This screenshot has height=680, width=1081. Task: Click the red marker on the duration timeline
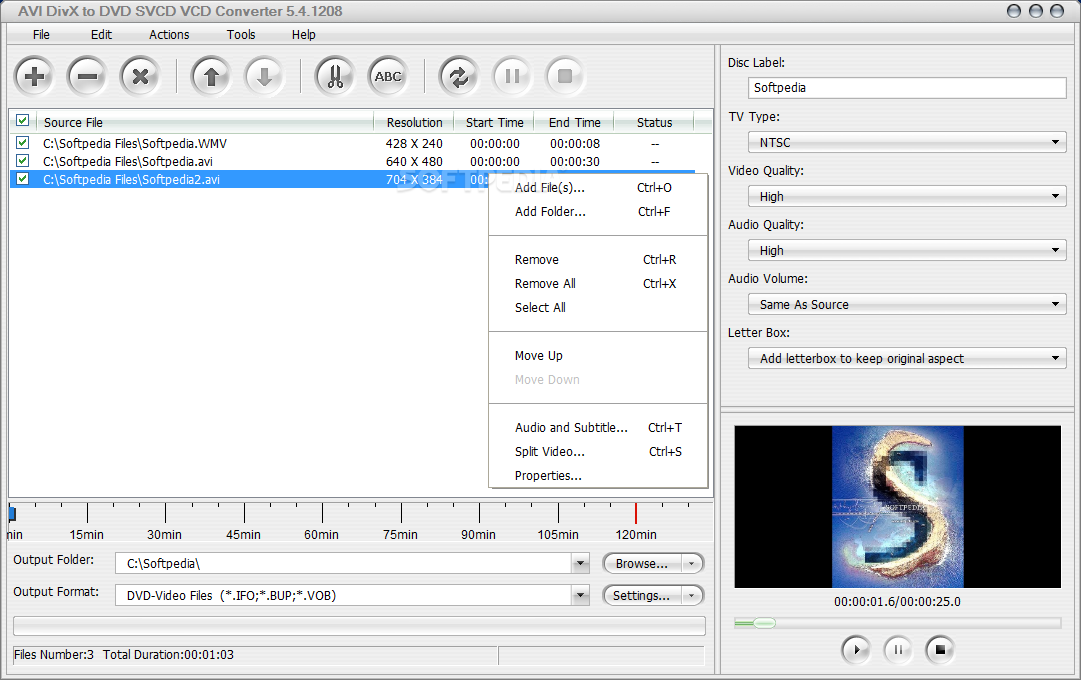[x=636, y=513]
